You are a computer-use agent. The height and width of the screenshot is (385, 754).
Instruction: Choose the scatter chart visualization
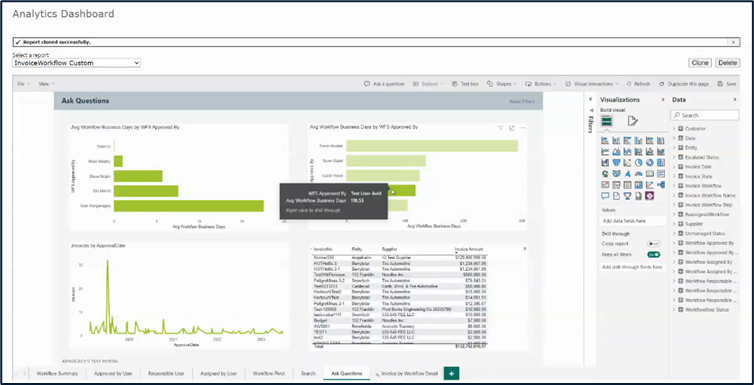(x=628, y=162)
